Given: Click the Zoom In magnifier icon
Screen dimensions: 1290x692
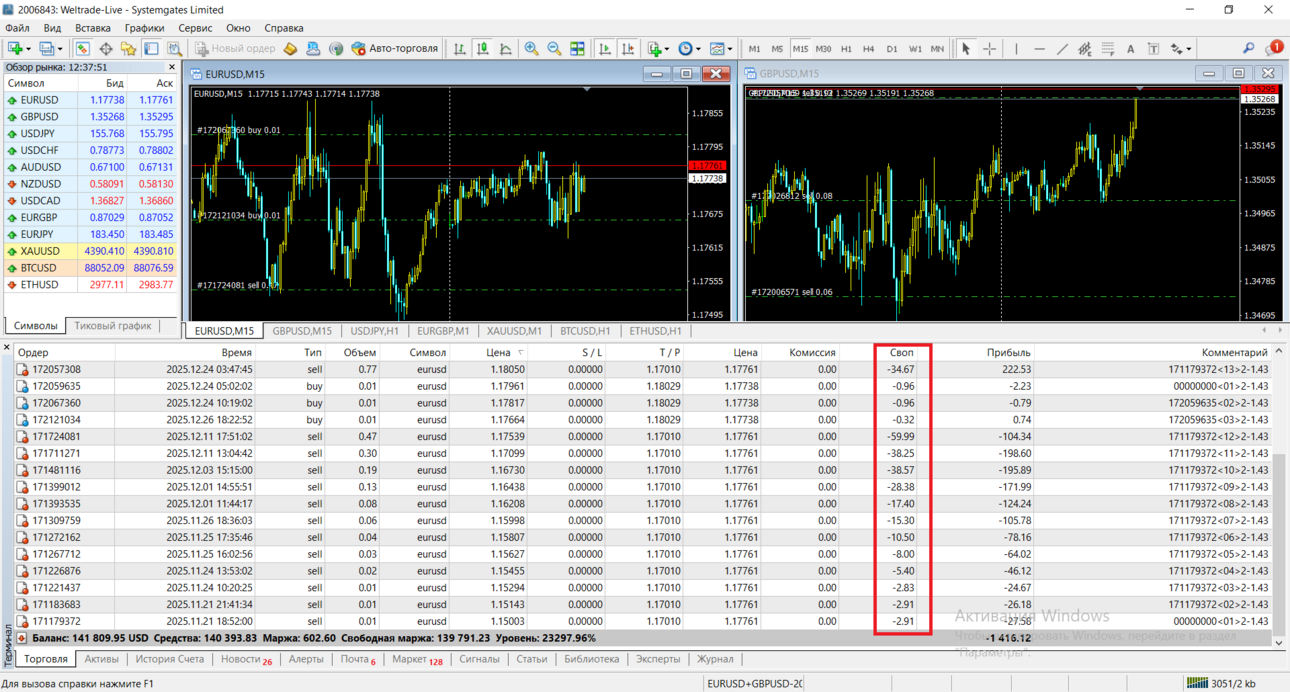Looking at the screenshot, I should (x=531, y=48).
